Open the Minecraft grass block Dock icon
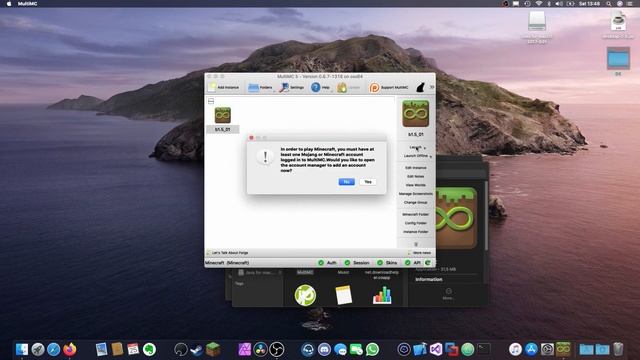640x360 pixels. pyautogui.click(x=213, y=349)
